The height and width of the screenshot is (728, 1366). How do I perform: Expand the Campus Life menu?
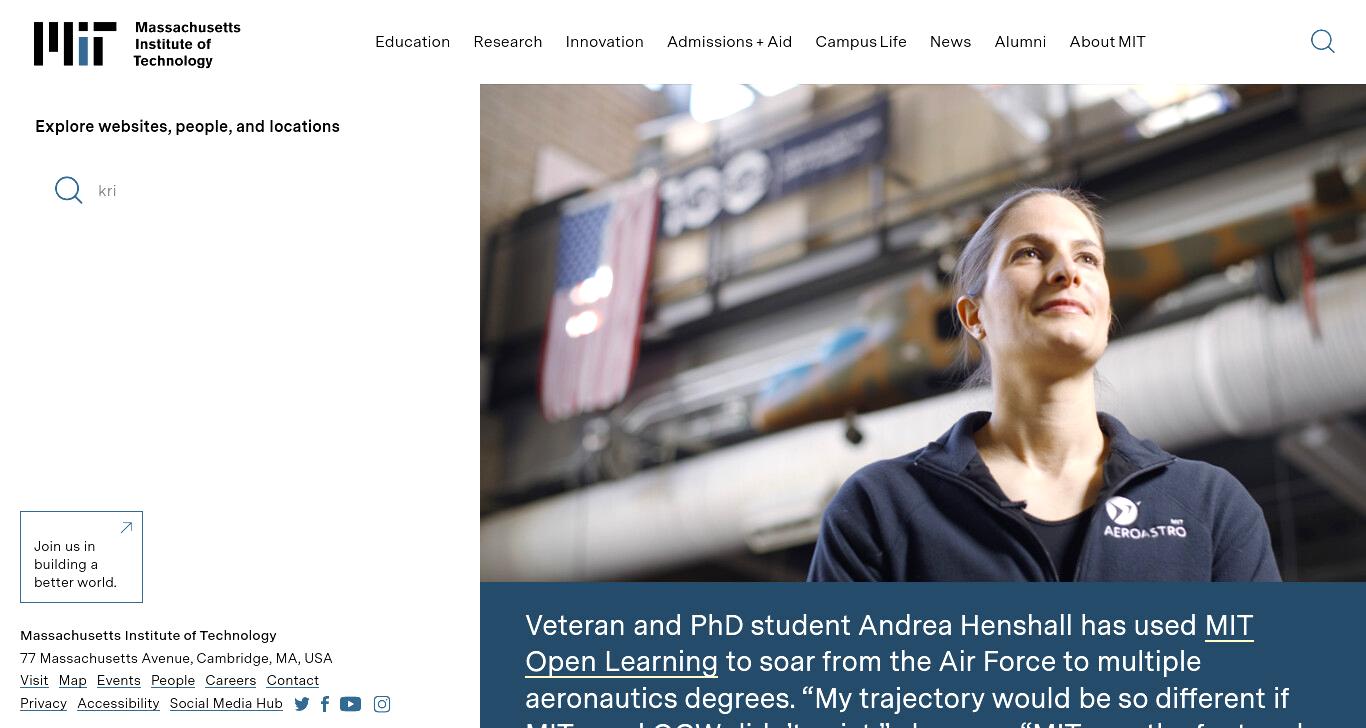tap(861, 42)
